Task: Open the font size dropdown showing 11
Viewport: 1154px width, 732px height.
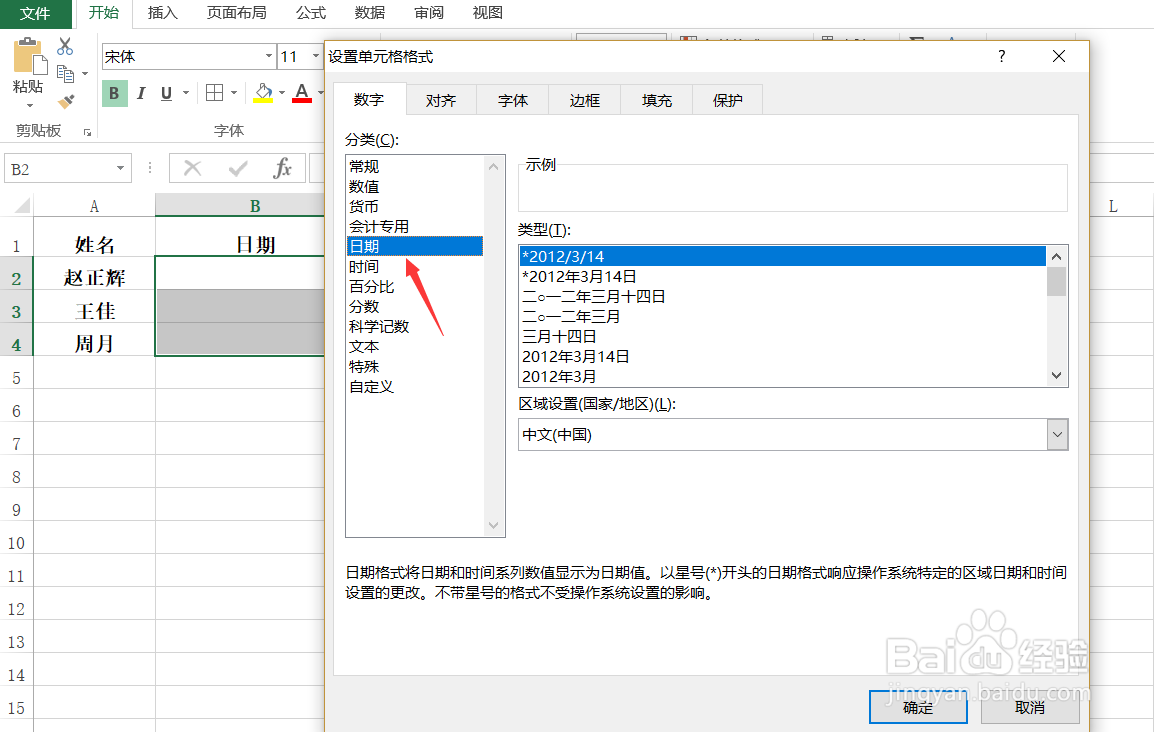Action: [316, 57]
